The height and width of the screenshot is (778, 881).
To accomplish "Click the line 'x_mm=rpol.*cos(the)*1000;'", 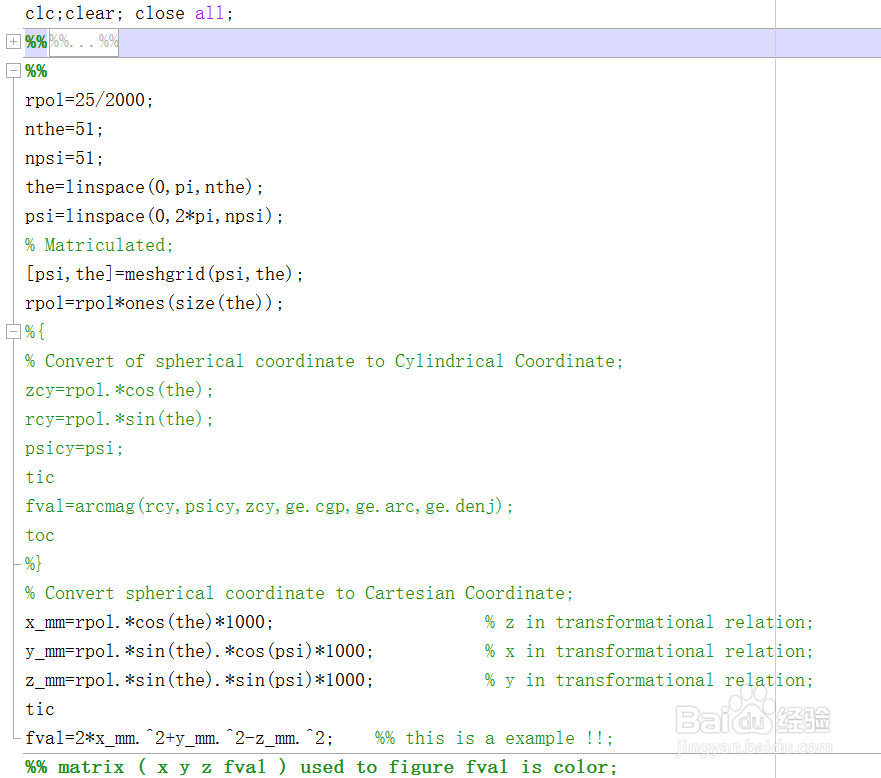I will 149,622.
